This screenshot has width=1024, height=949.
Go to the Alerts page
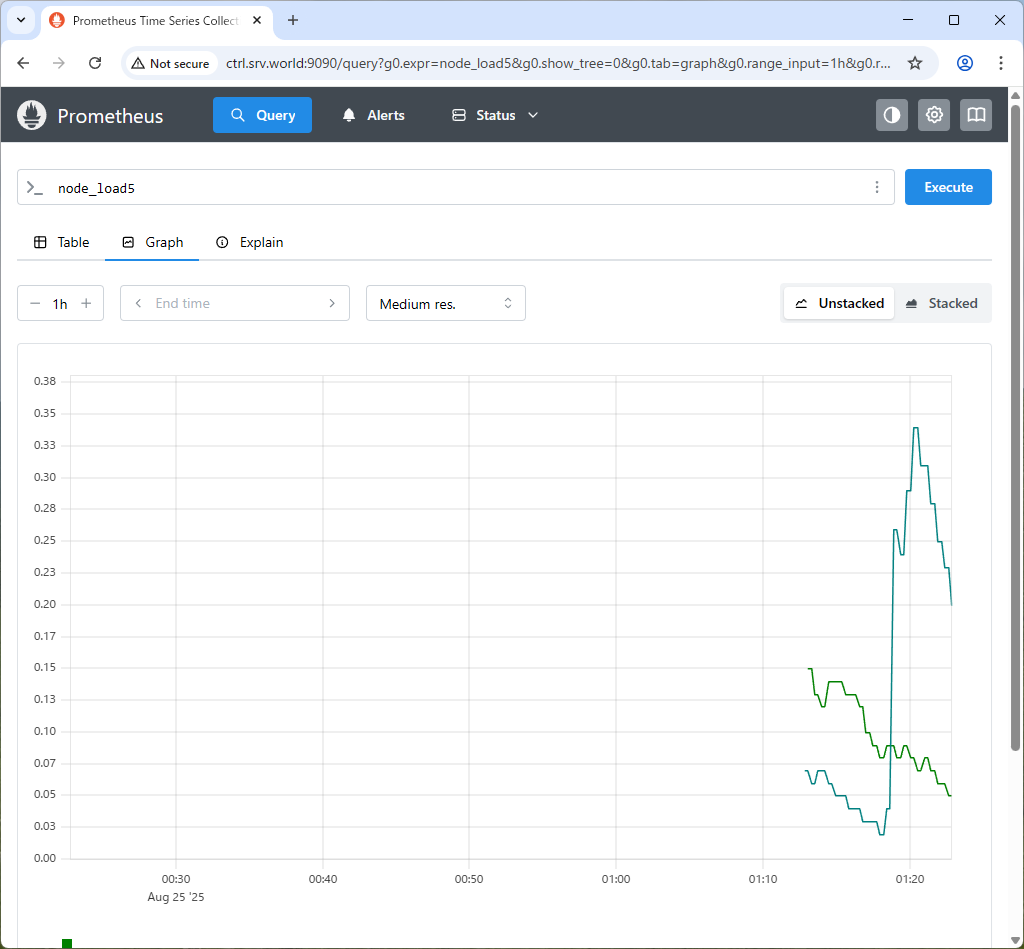373,115
